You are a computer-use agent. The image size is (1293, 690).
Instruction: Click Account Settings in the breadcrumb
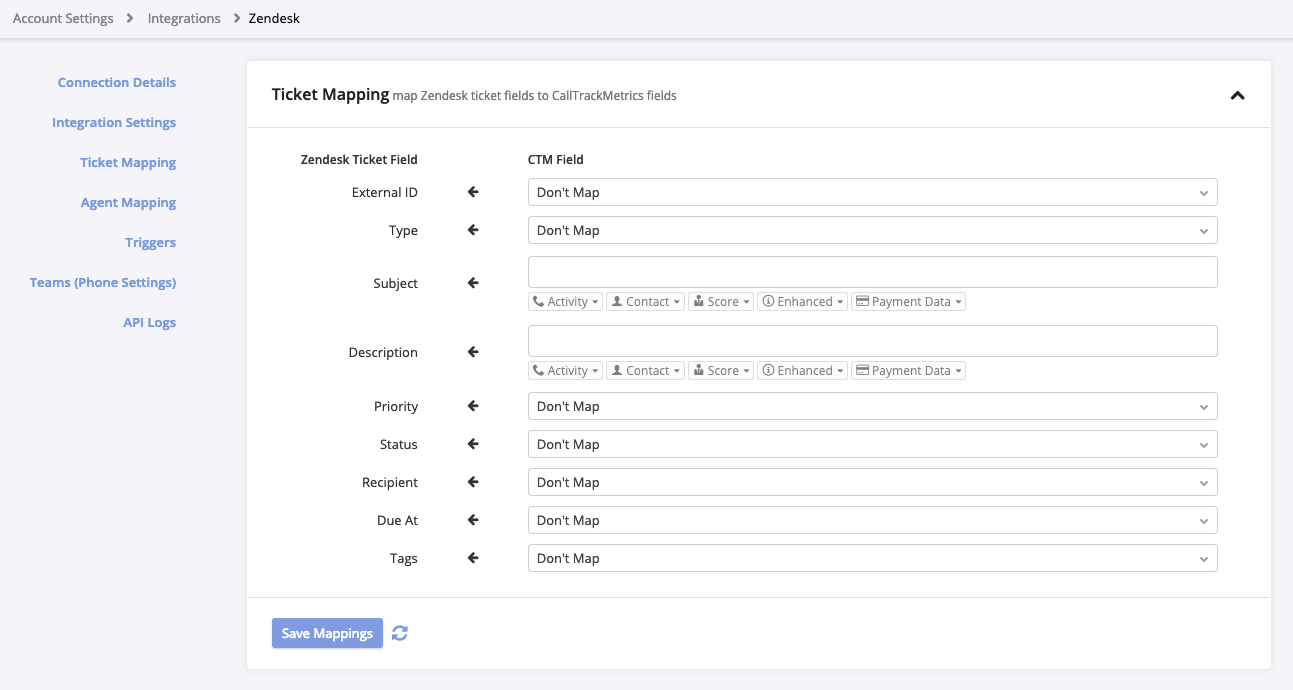click(63, 18)
